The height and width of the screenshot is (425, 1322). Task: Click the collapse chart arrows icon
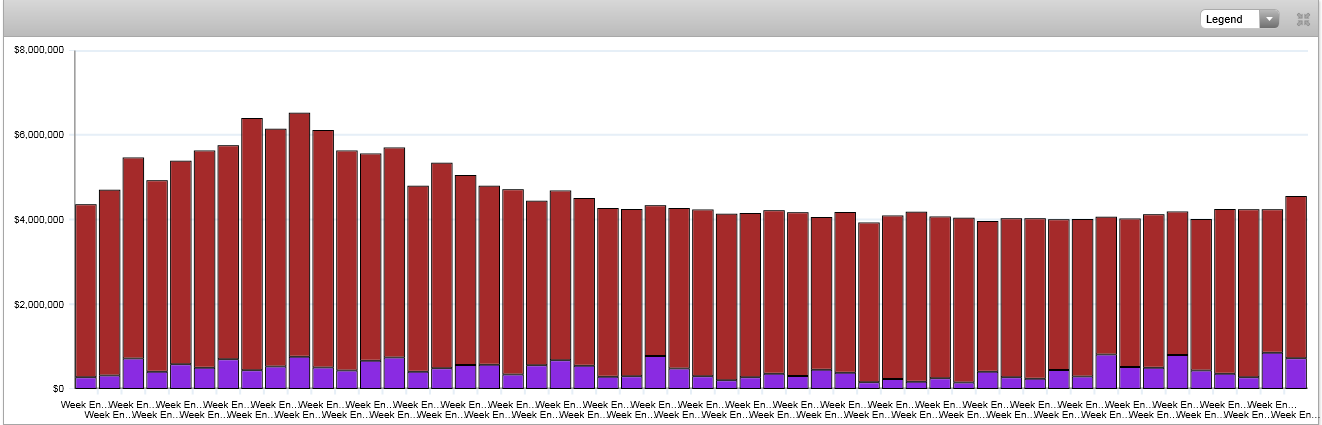point(1303,19)
